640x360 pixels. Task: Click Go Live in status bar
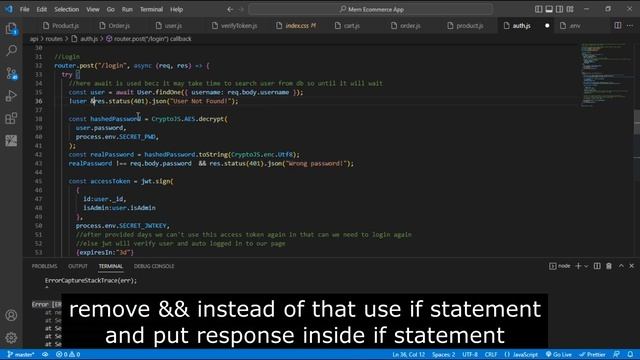[x=559, y=354]
